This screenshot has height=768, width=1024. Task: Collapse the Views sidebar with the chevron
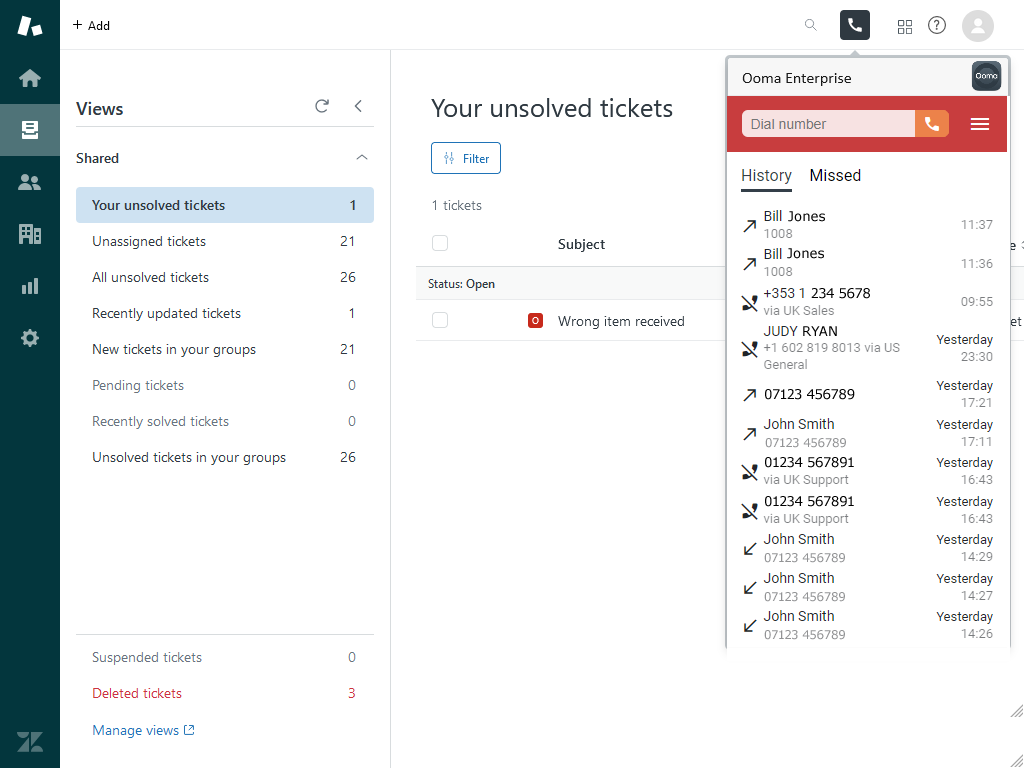[358, 105]
